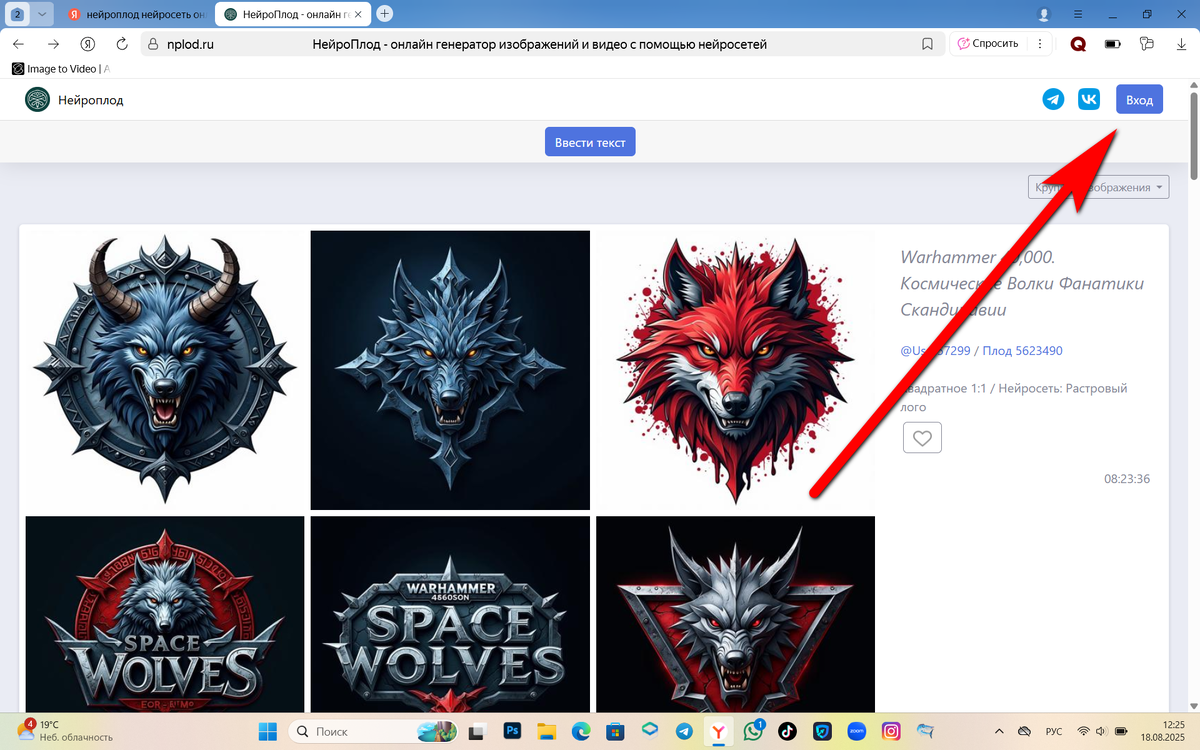Viewport: 1200px width, 750px height.
Task: Open the clock showing 12:25
Action: [x=1165, y=731]
